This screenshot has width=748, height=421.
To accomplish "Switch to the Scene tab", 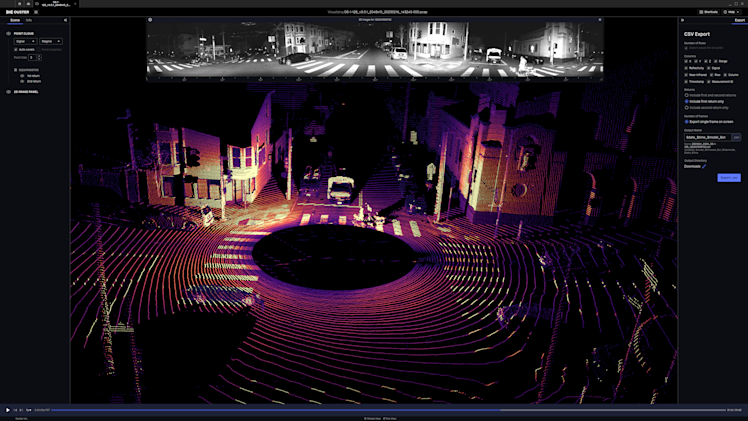I will [15, 20].
